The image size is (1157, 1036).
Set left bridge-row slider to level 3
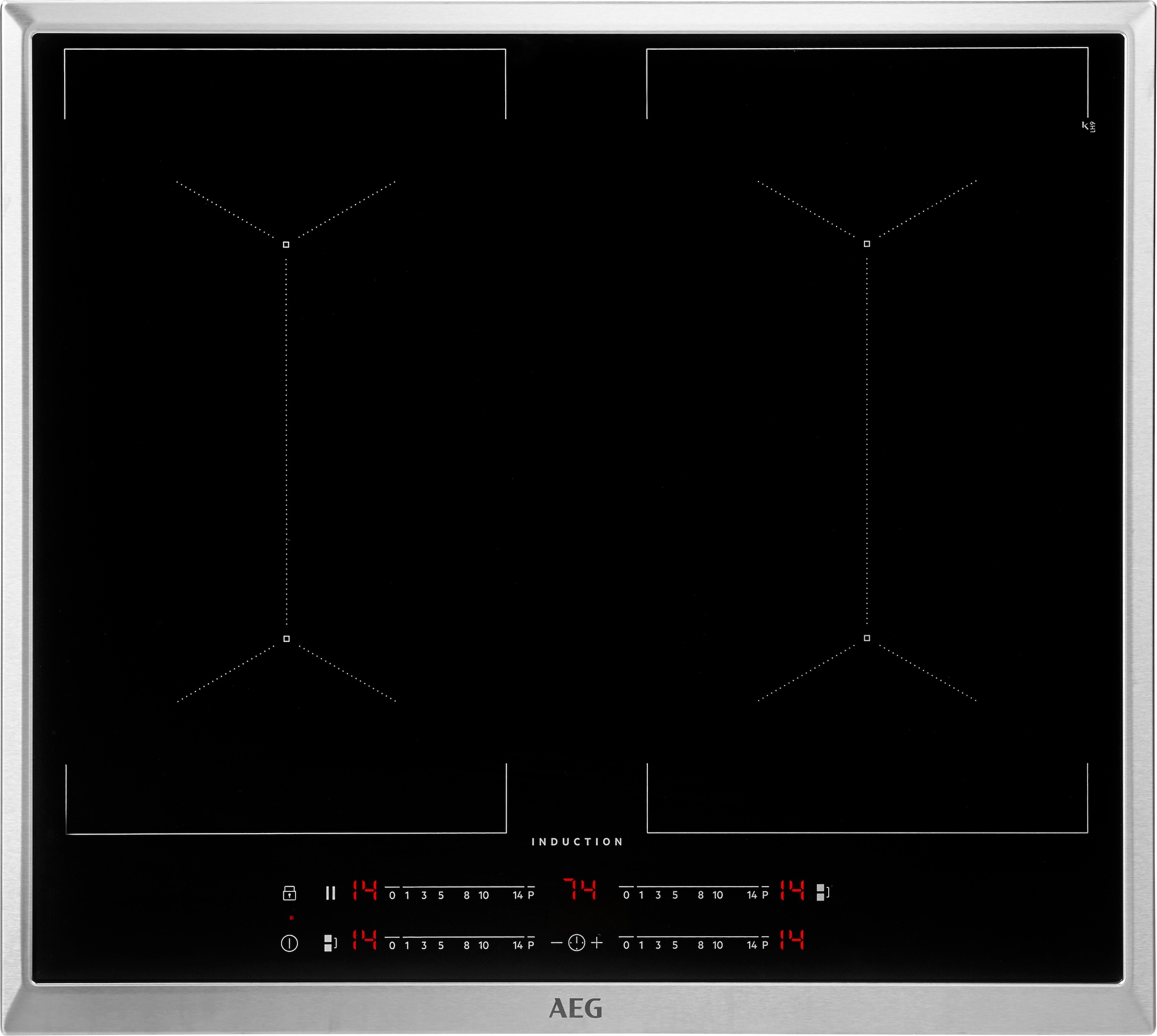click(424, 945)
